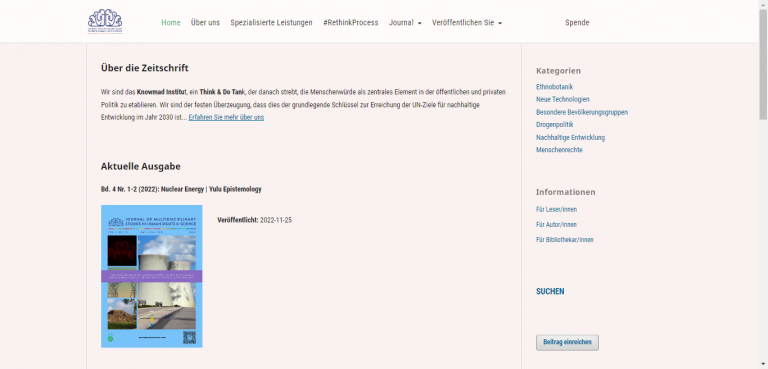Open Besondere Bevölkerungsgruppen category
The image size is (768, 369).
pyautogui.click(x=582, y=112)
